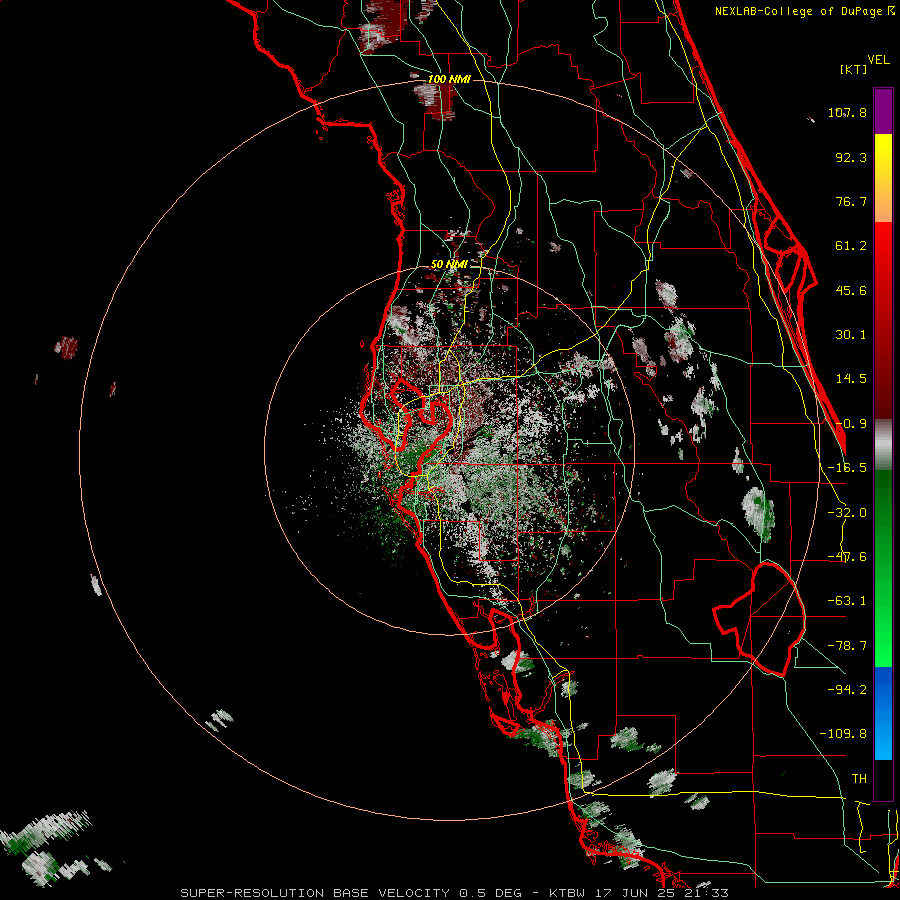Click the 30.1 velocity scale value
The height and width of the screenshot is (900, 900).
tap(851, 335)
